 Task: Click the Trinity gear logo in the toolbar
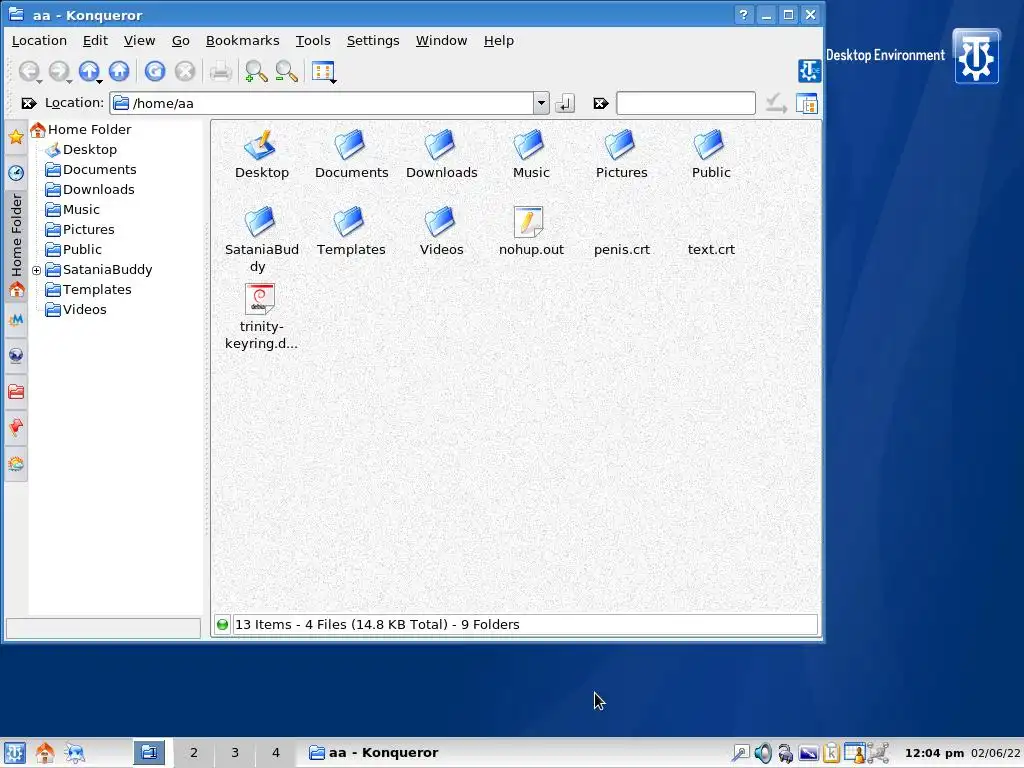[x=809, y=71]
